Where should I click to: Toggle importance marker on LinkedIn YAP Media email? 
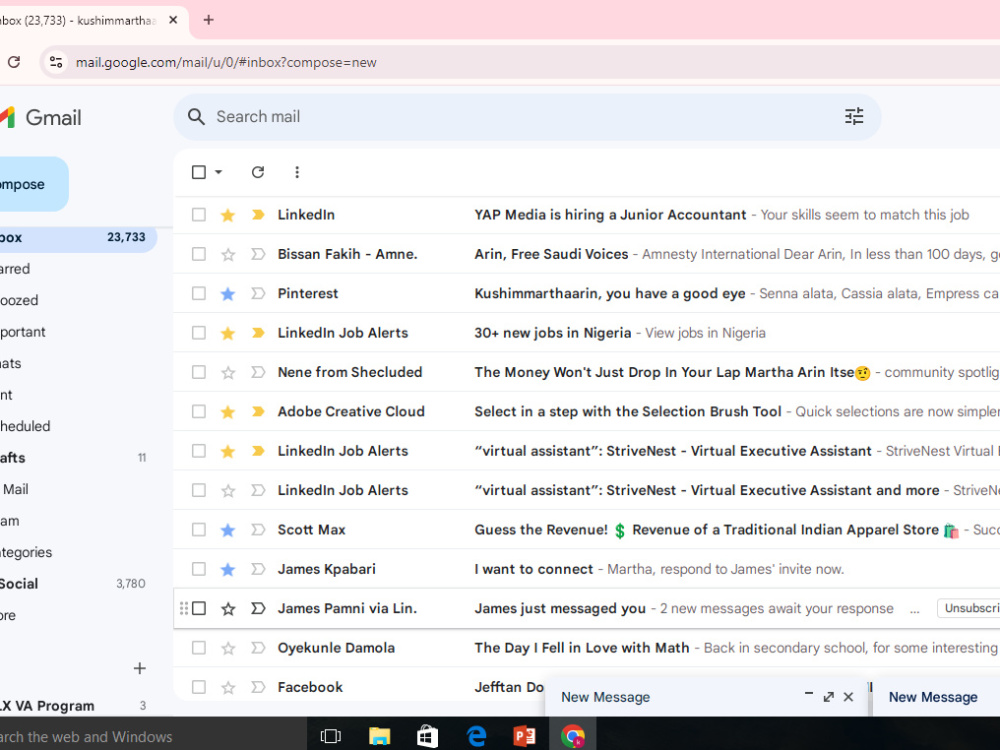pyautogui.click(x=258, y=215)
